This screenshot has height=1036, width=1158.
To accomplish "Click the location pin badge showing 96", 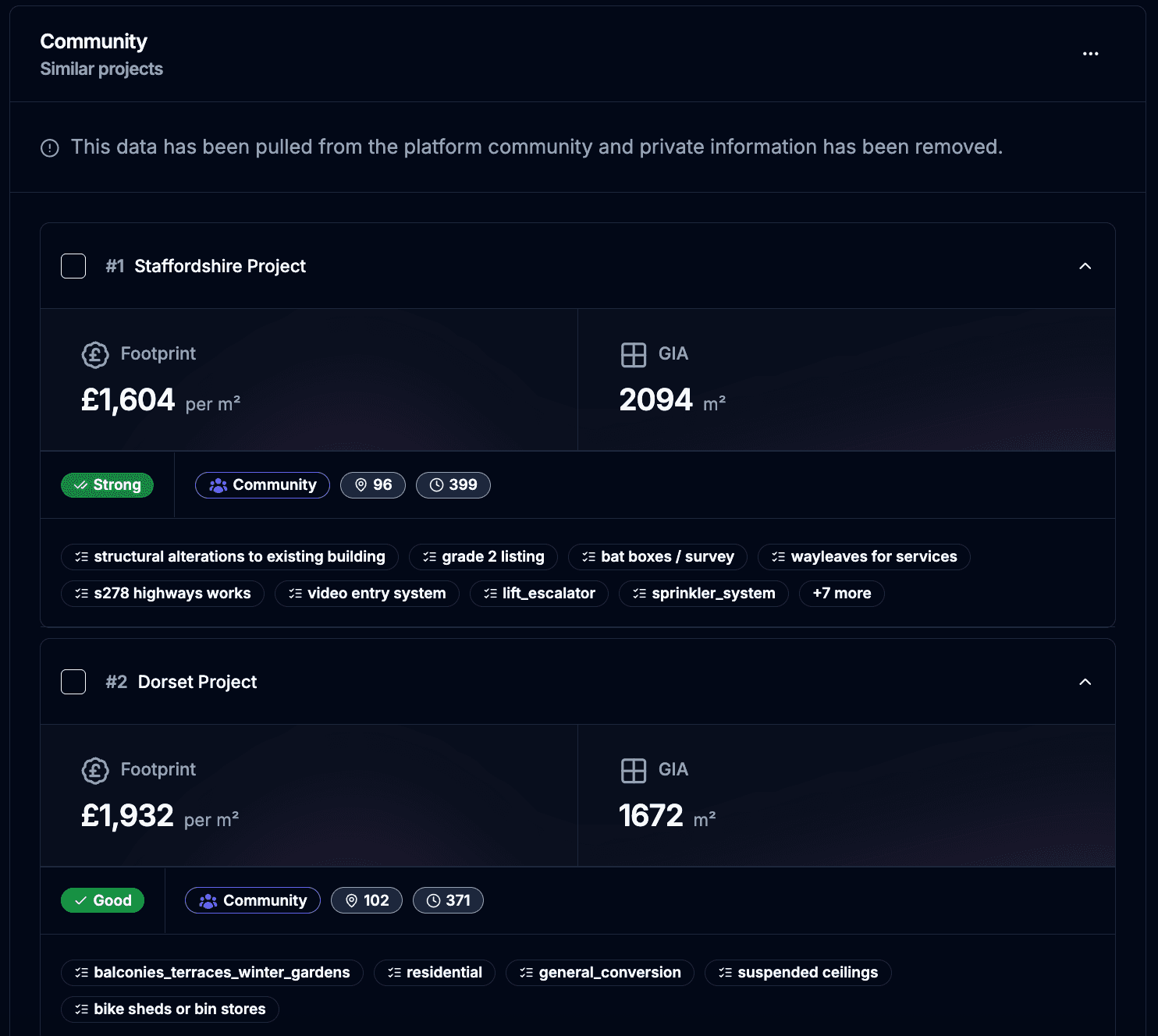I will 373,485.
